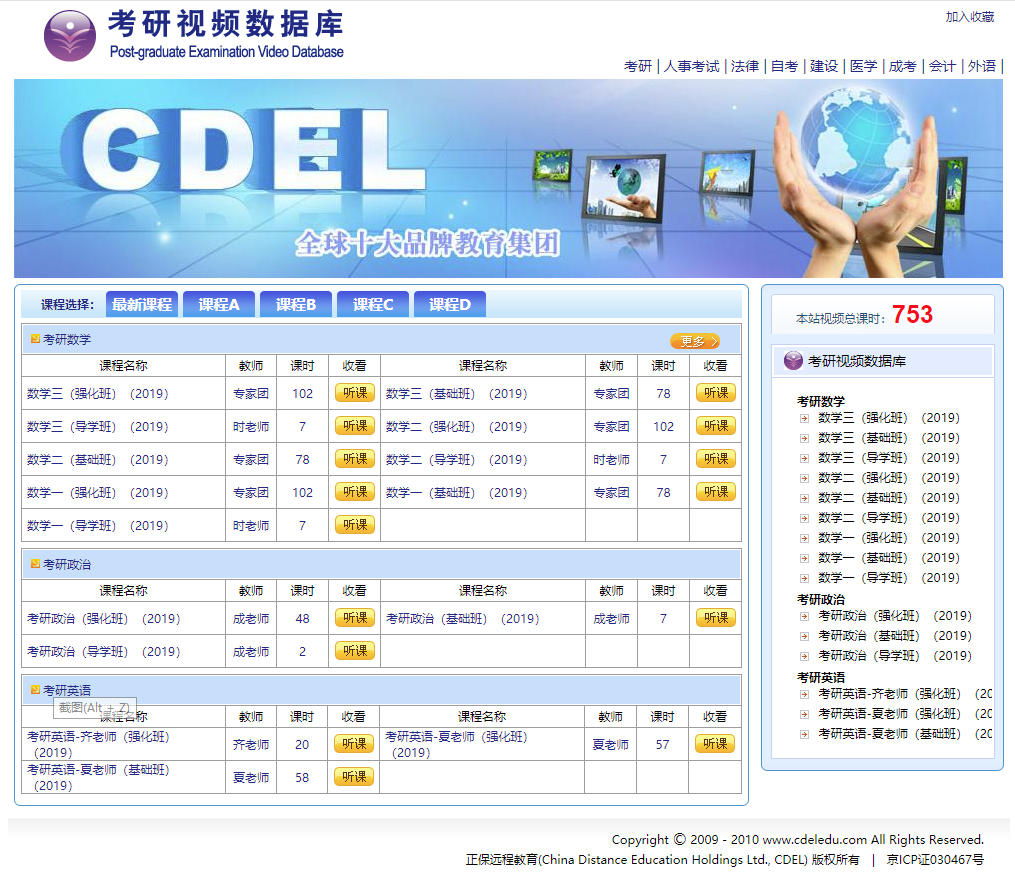Open the 课程D tab

coord(449,305)
